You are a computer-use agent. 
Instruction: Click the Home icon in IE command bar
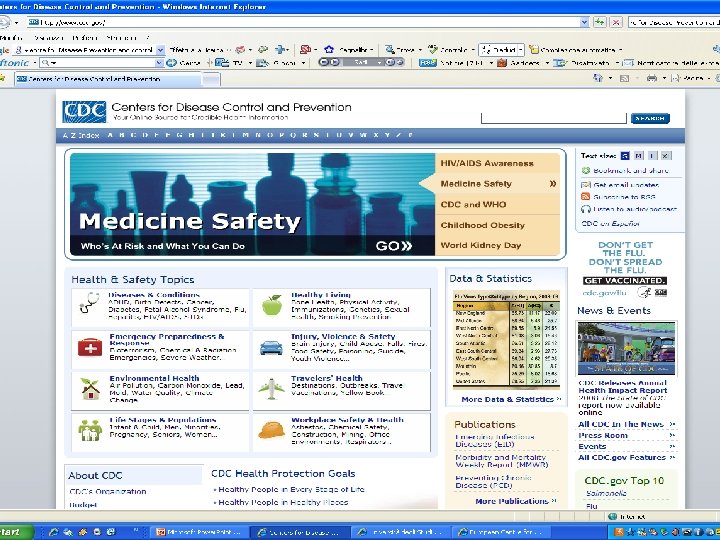tap(598, 78)
